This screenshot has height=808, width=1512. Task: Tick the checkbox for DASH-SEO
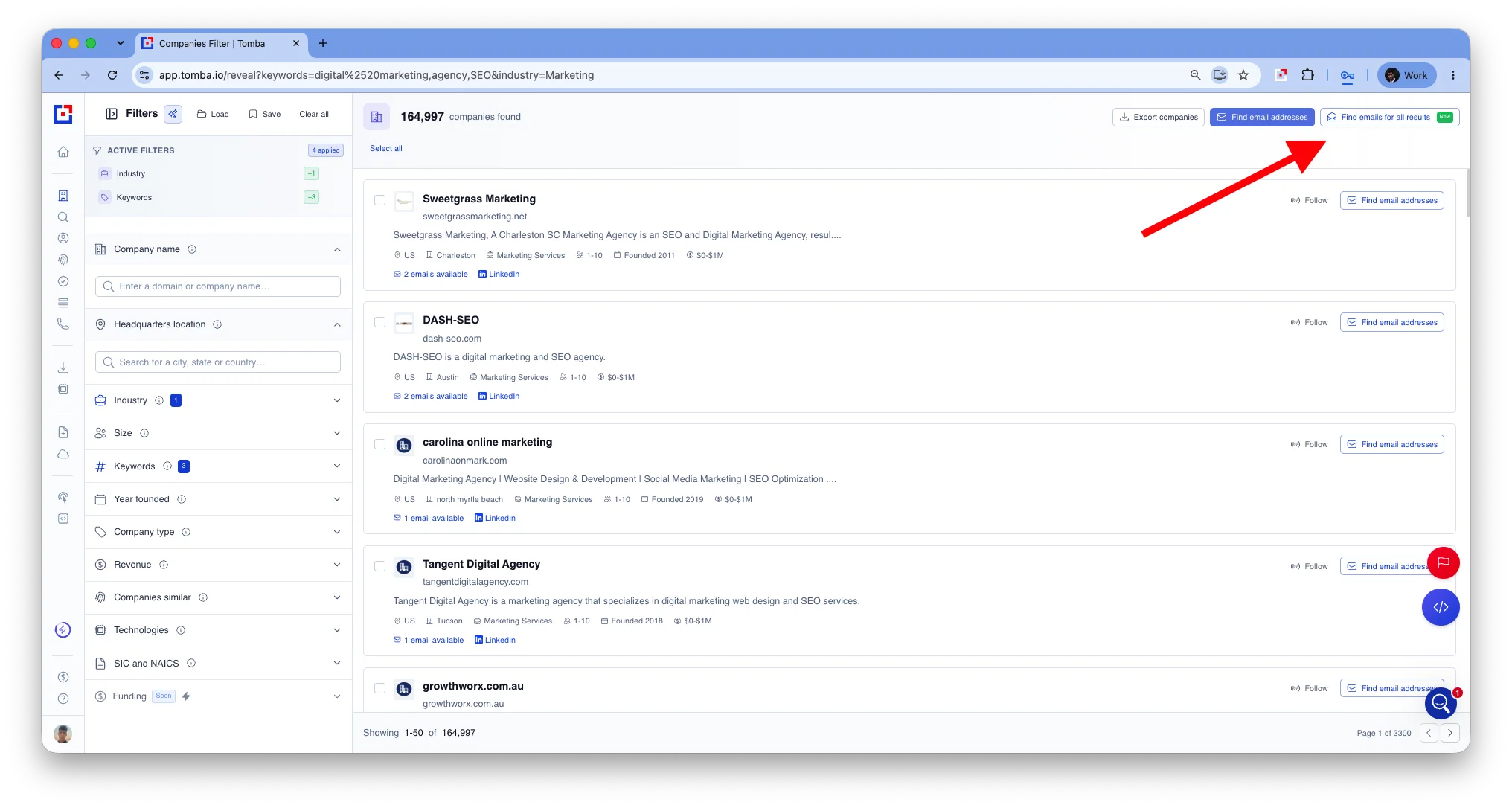click(x=379, y=322)
